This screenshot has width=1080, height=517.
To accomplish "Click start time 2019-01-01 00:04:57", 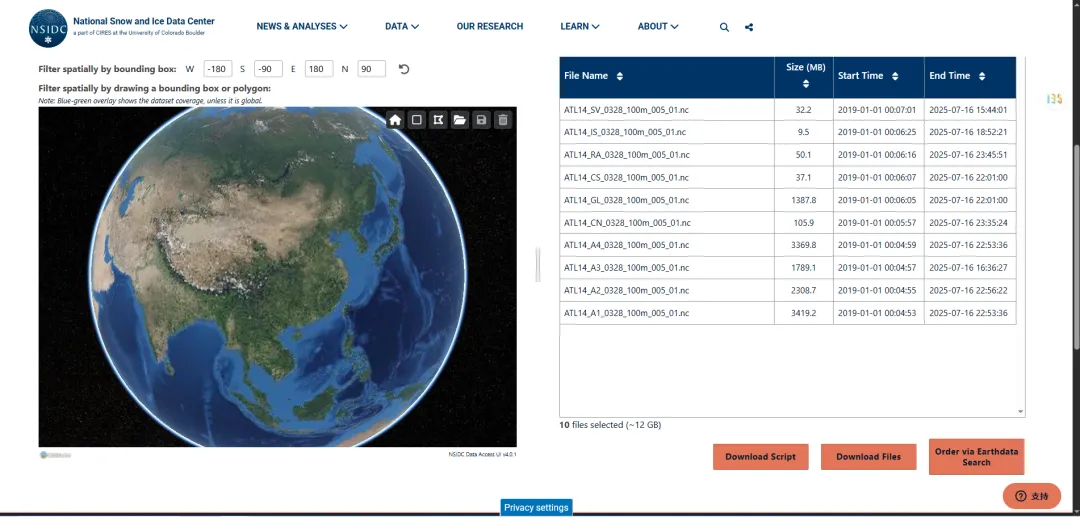I will tap(877, 268).
